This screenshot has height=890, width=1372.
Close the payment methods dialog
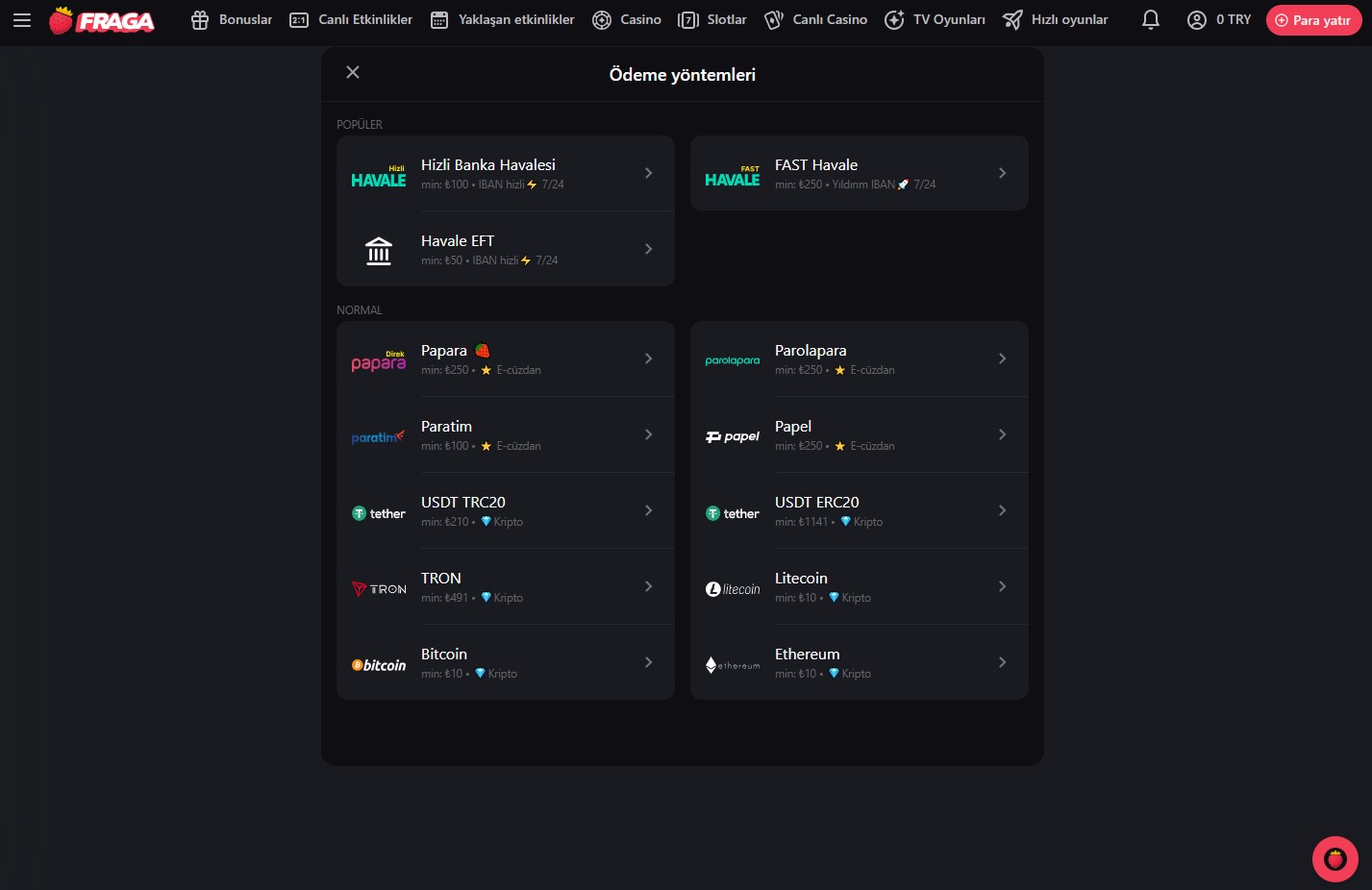[x=353, y=73]
